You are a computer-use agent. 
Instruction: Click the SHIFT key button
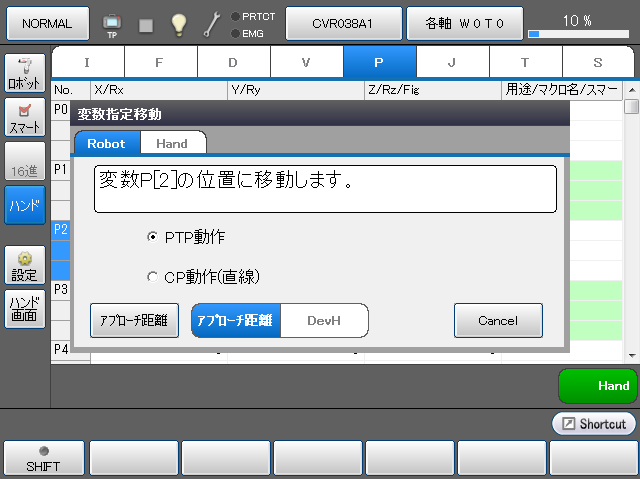pos(43,459)
